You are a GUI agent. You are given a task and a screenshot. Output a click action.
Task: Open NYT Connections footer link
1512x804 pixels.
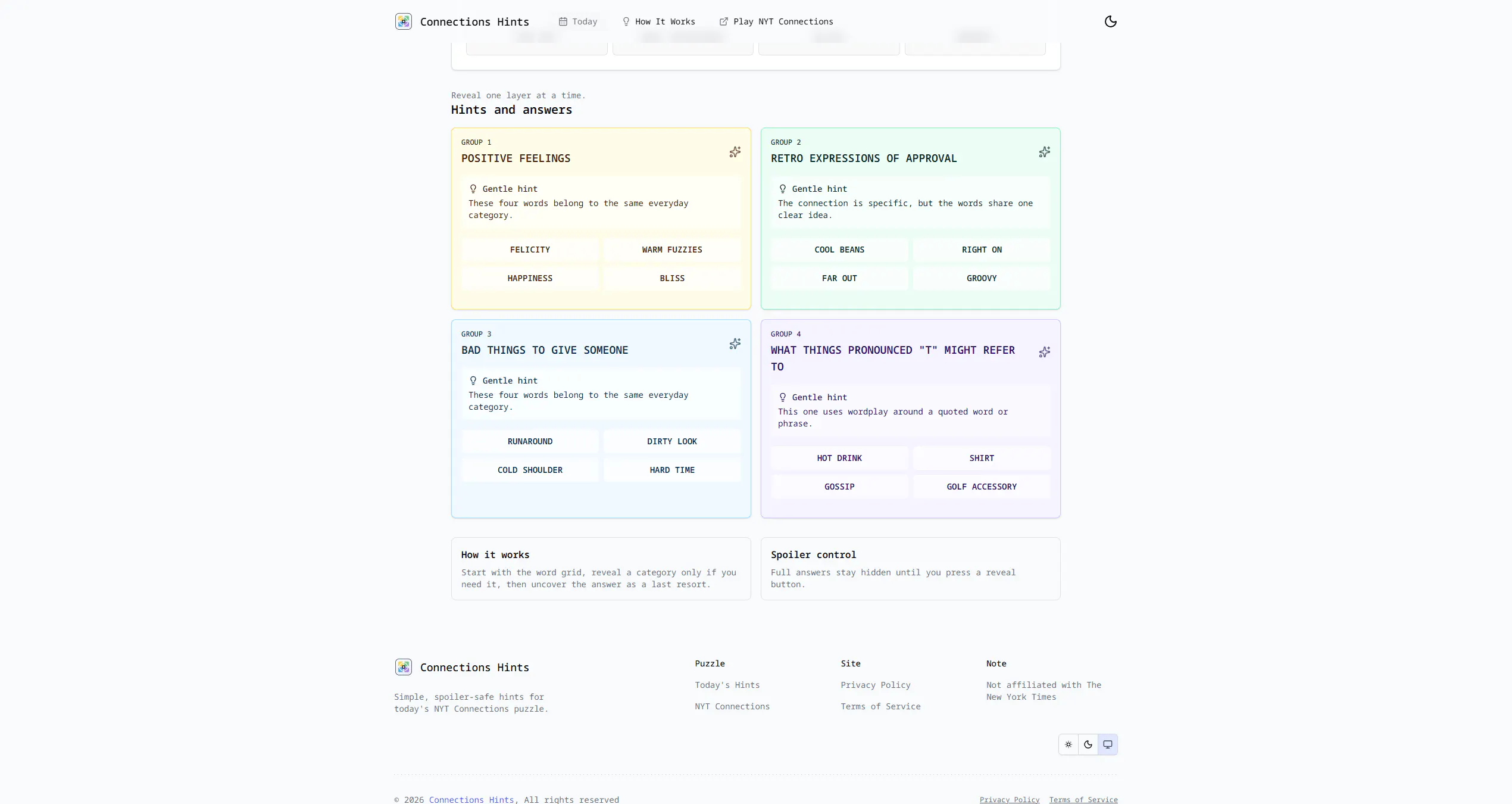[732, 706]
